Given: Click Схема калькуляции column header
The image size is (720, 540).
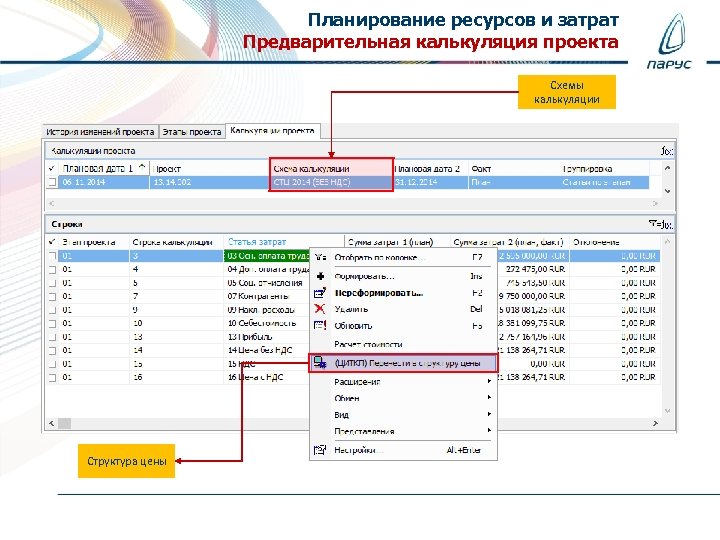Looking at the screenshot, I should [331, 169].
